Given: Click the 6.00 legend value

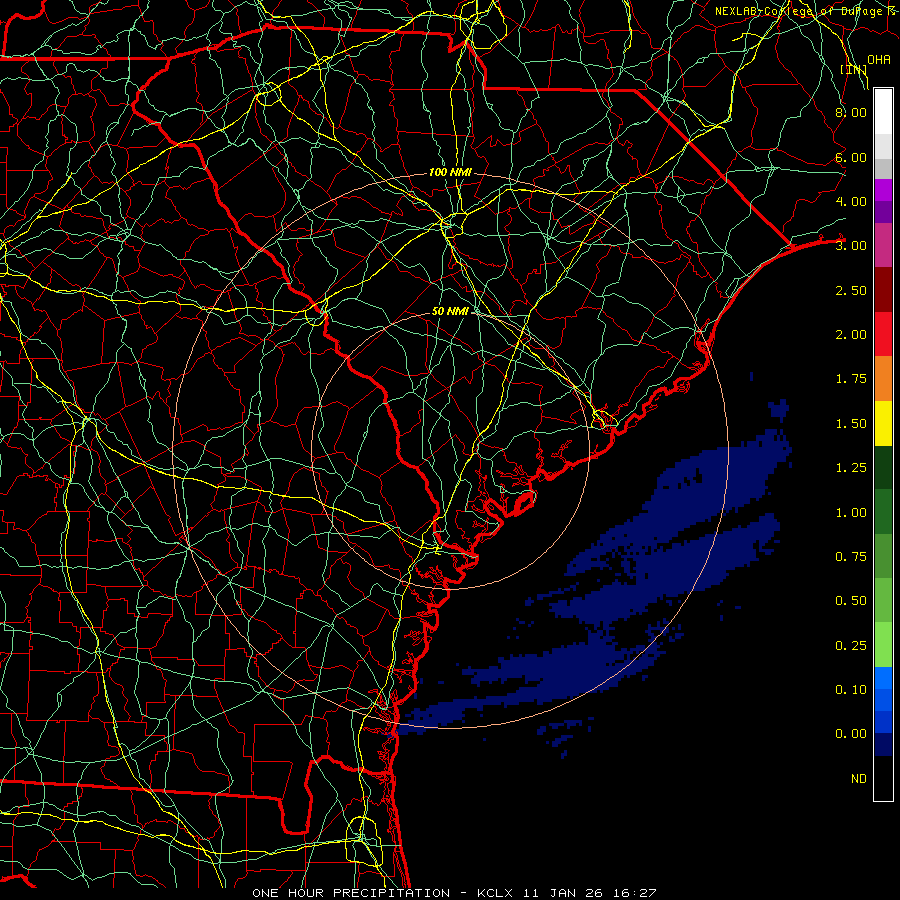Looking at the screenshot, I should 851,157.
